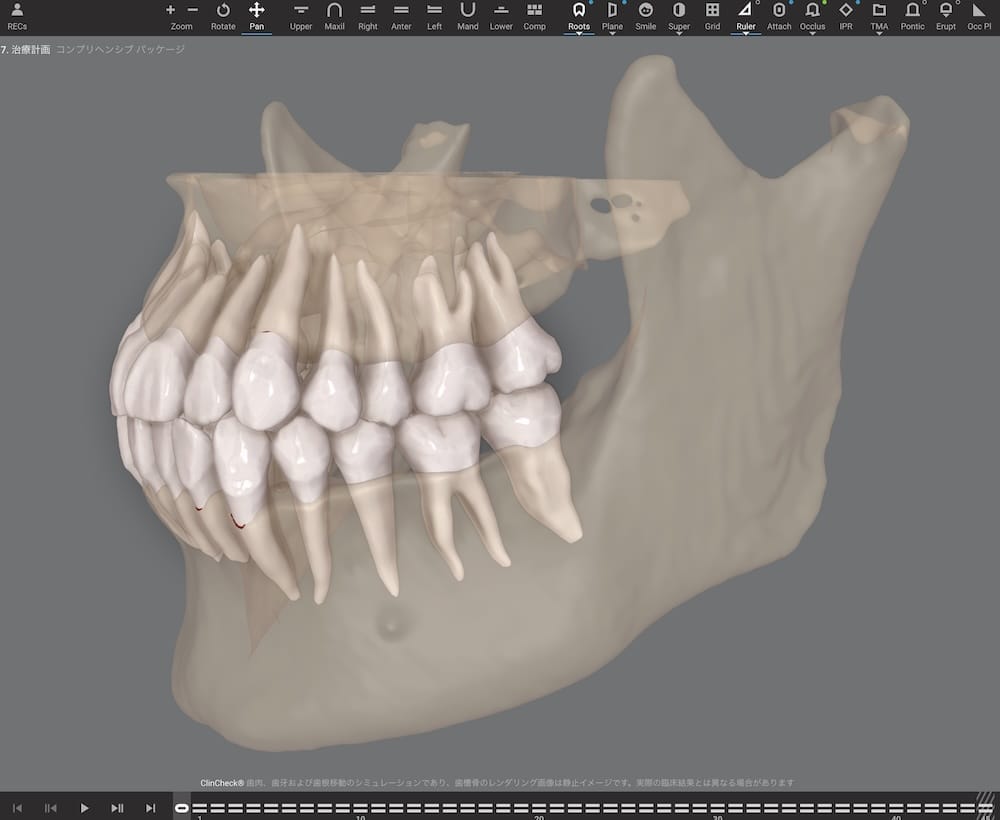Click the hatched final stage marker
The image size is (1000, 820).
(x=985, y=806)
